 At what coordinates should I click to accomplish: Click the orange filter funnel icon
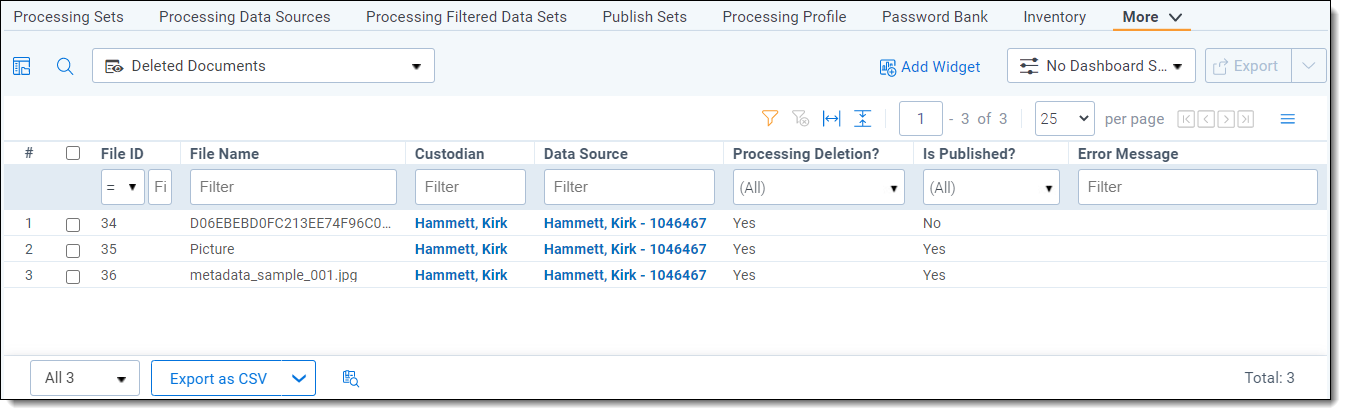click(x=769, y=119)
